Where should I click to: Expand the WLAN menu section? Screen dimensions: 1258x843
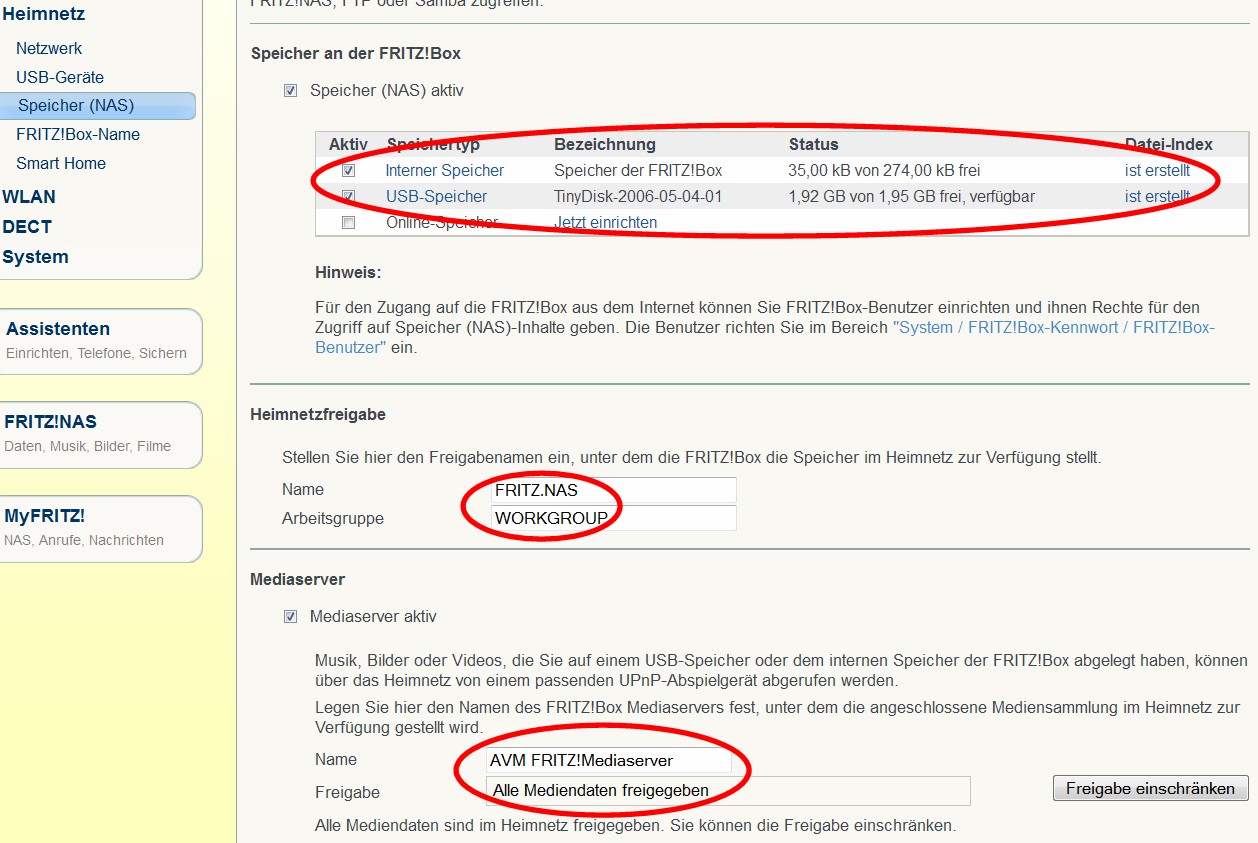pos(29,197)
